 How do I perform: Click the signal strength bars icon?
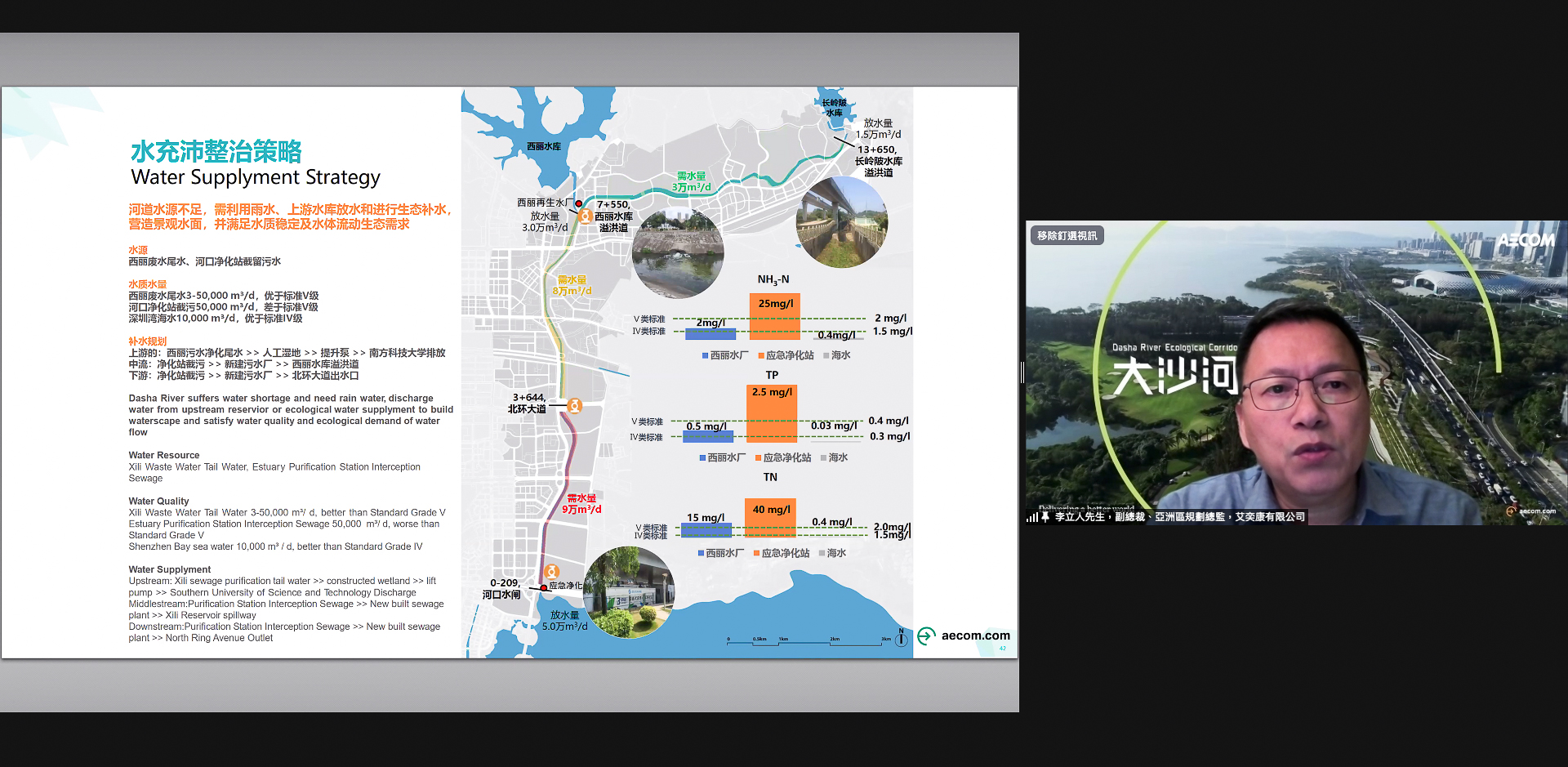pos(1032,517)
